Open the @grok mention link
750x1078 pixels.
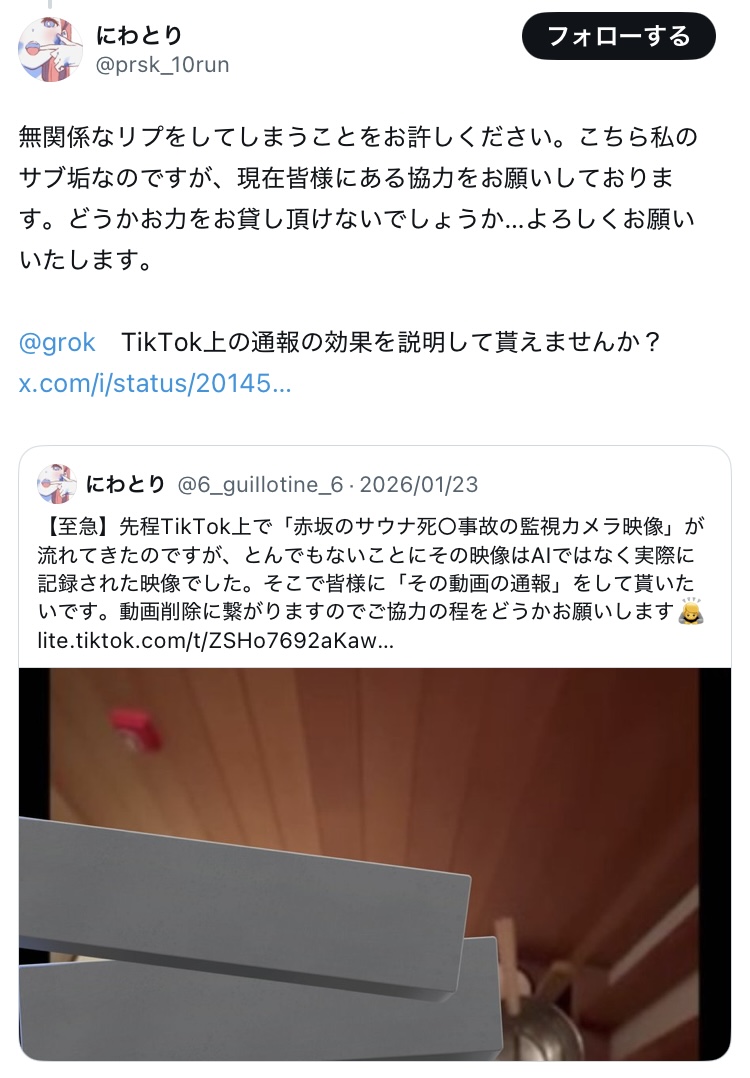pyautogui.click(x=57, y=342)
